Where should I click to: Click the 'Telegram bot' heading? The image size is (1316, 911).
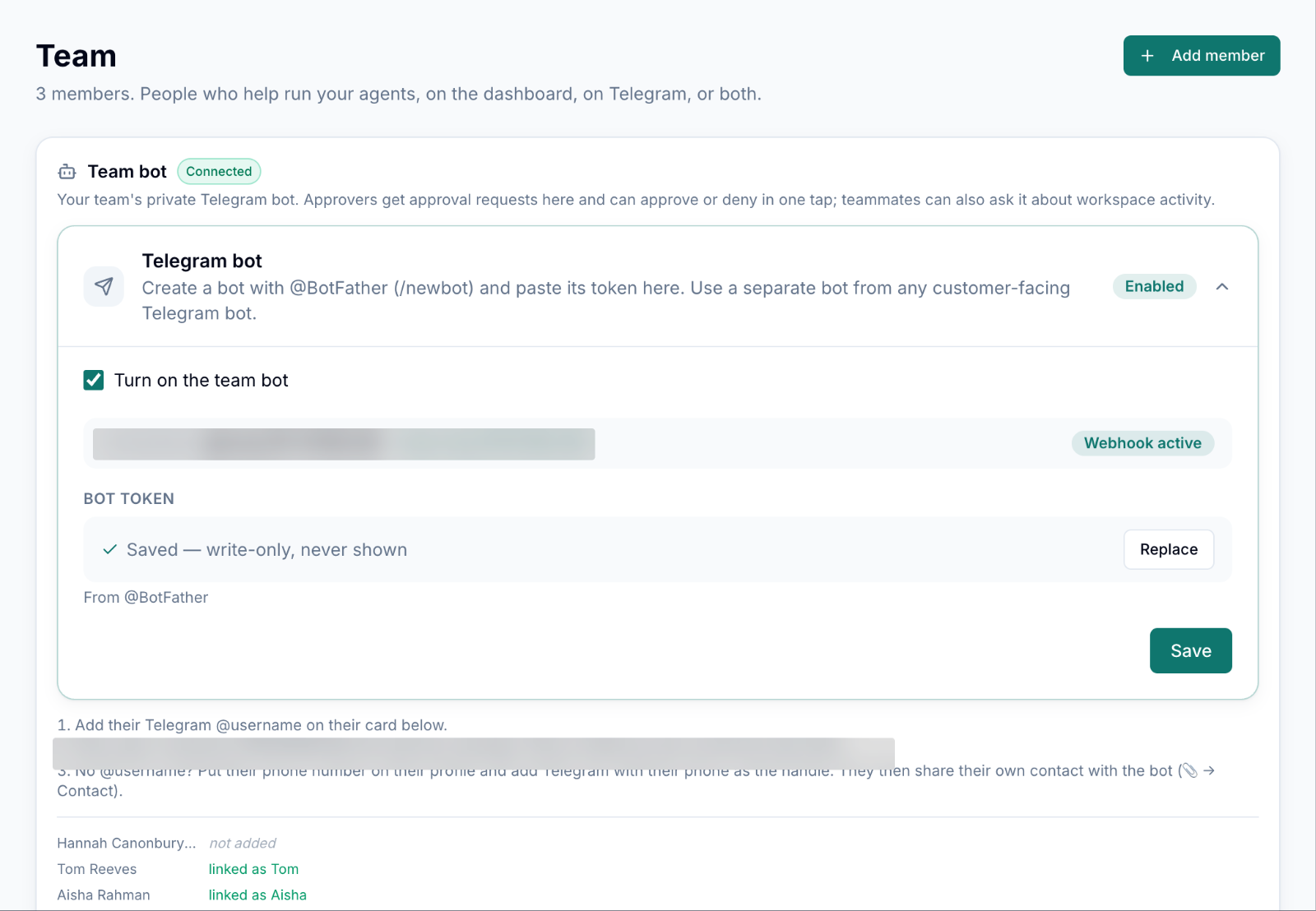tap(202, 261)
